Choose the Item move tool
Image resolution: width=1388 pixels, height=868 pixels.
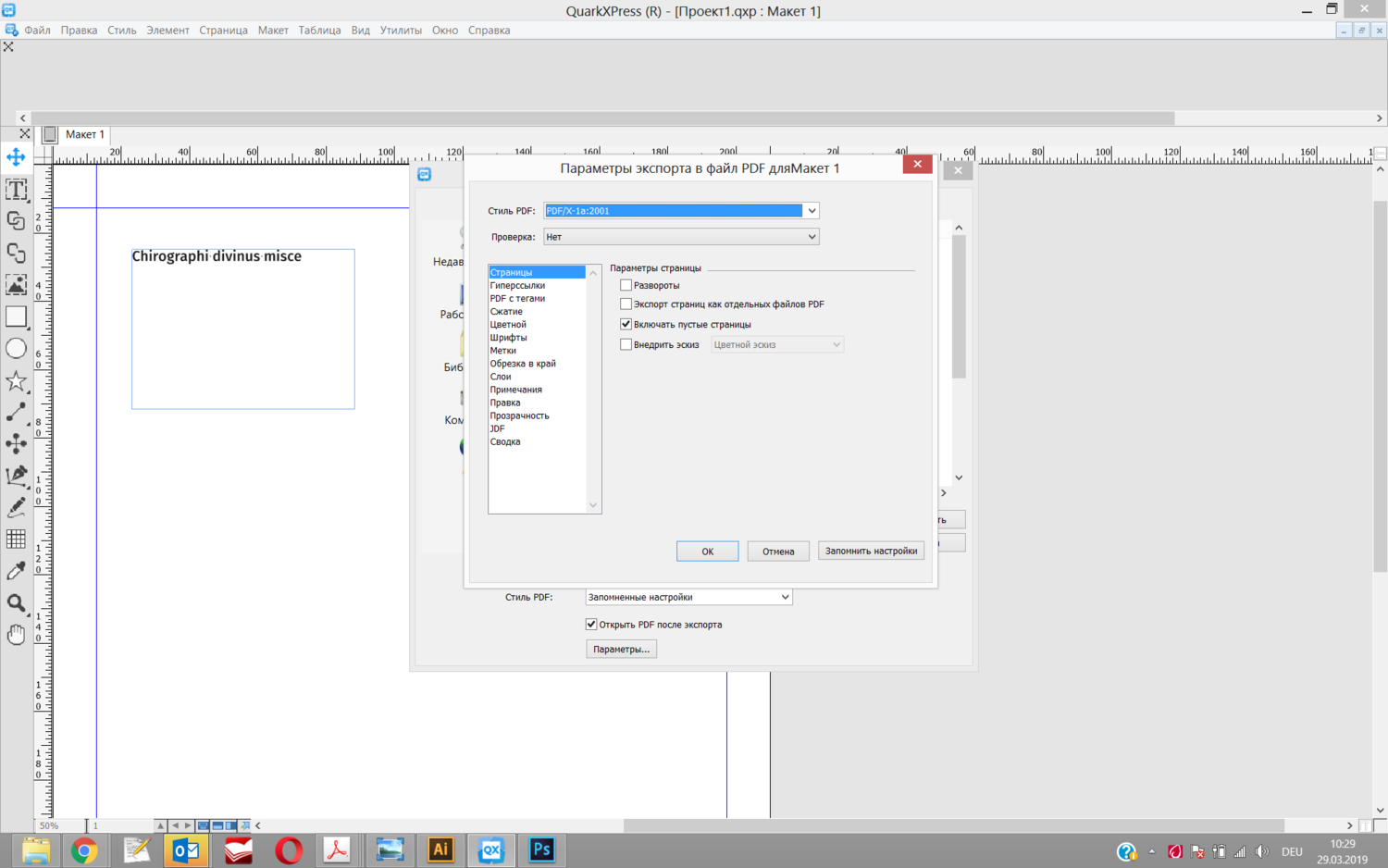16,157
